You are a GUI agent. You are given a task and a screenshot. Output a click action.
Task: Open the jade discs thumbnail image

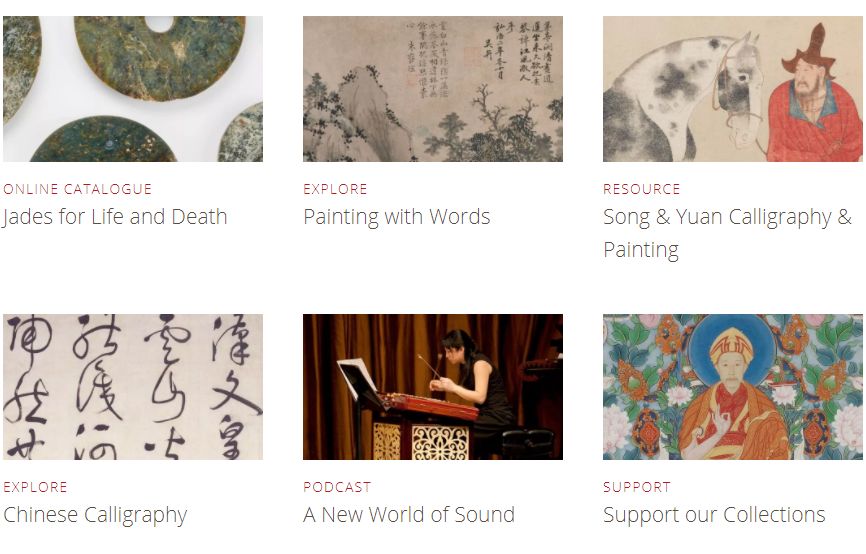click(133, 89)
